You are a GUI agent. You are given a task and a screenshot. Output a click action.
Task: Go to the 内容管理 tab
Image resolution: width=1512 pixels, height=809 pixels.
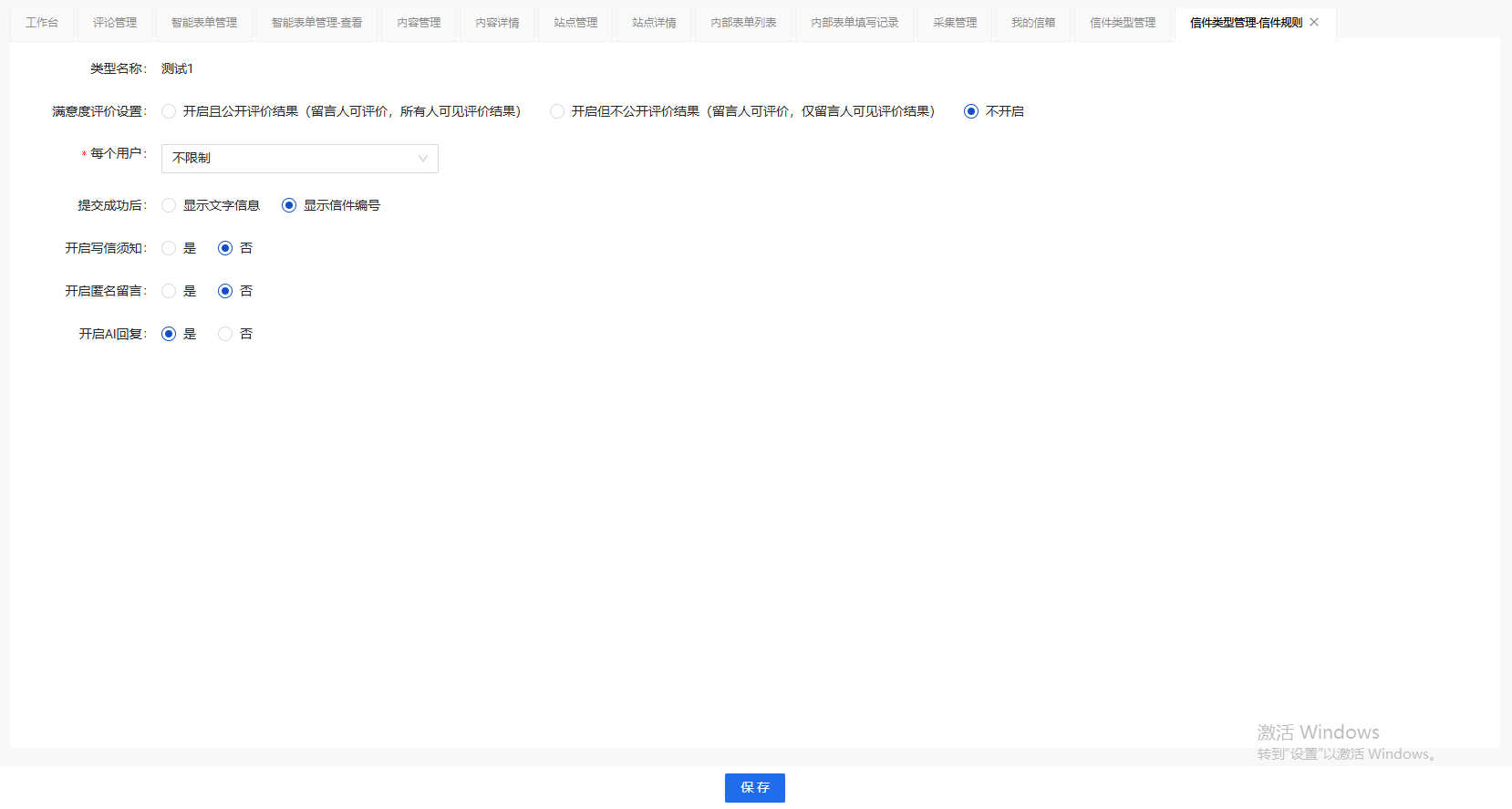click(419, 23)
